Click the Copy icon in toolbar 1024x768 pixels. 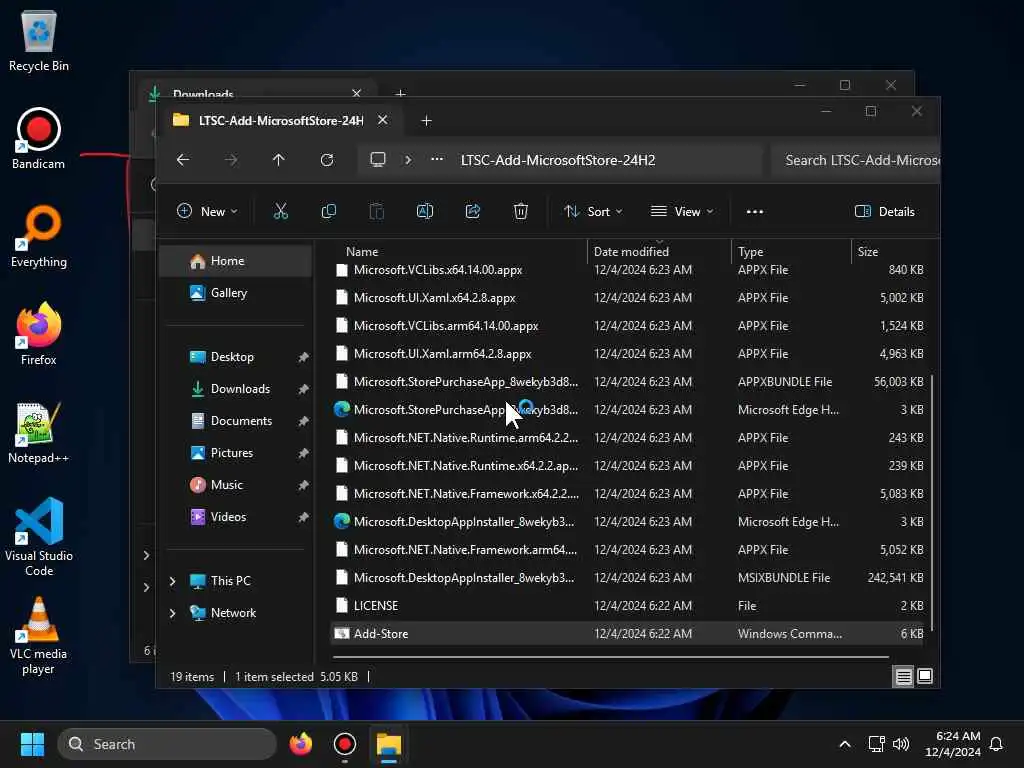coord(328,211)
